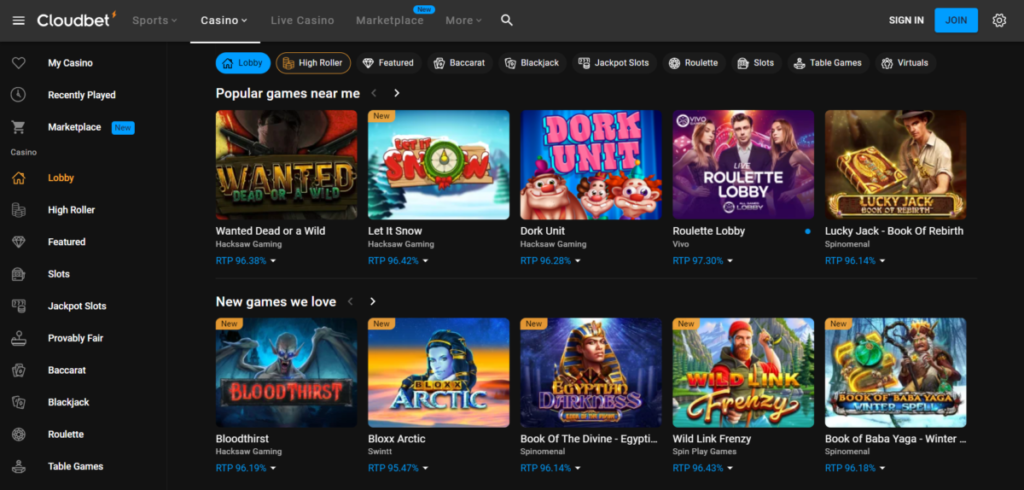Open Live Casino in top navigation
The width and height of the screenshot is (1024, 490).
coord(302,20)
